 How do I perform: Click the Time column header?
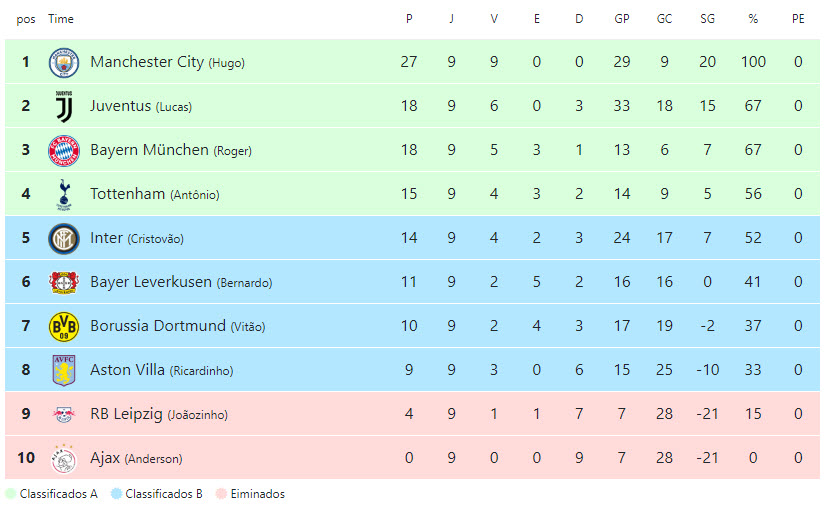[61, 19]
